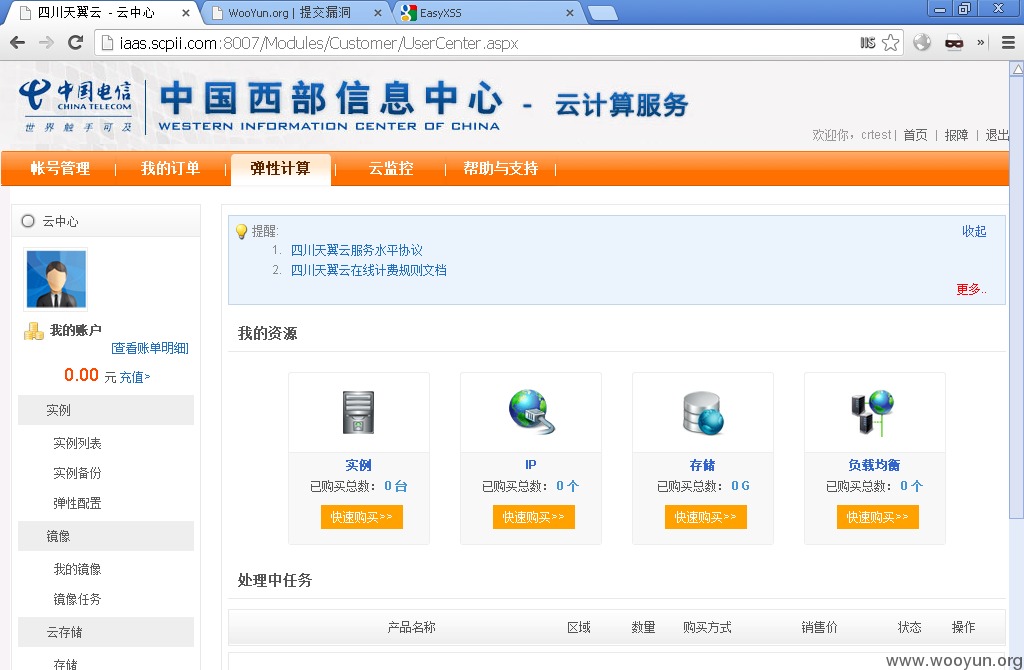This screenshot has height=670, width=1024.
Task: Click the gold coins account icon
Action: pos(34,331)
